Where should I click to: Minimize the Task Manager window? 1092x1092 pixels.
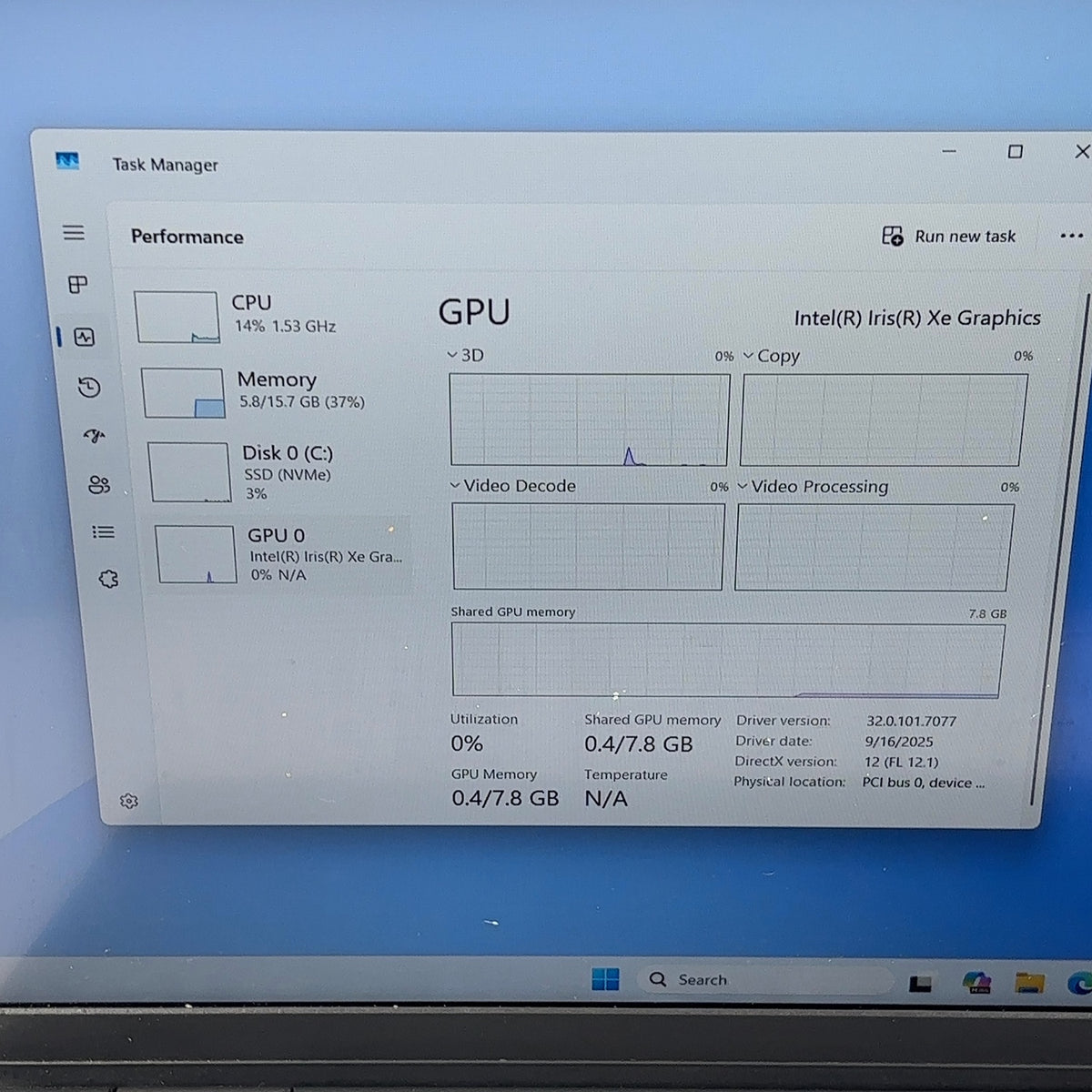(x=948, y=151)
